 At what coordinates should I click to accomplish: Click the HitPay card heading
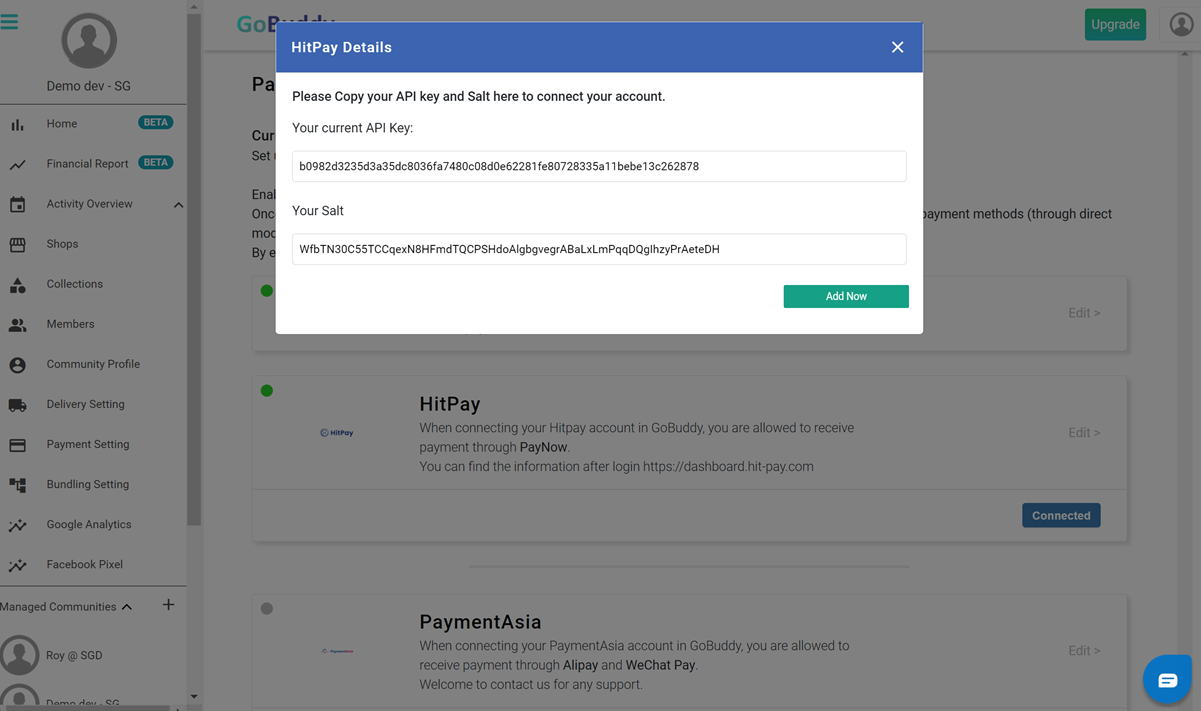[x=450, y=404]
